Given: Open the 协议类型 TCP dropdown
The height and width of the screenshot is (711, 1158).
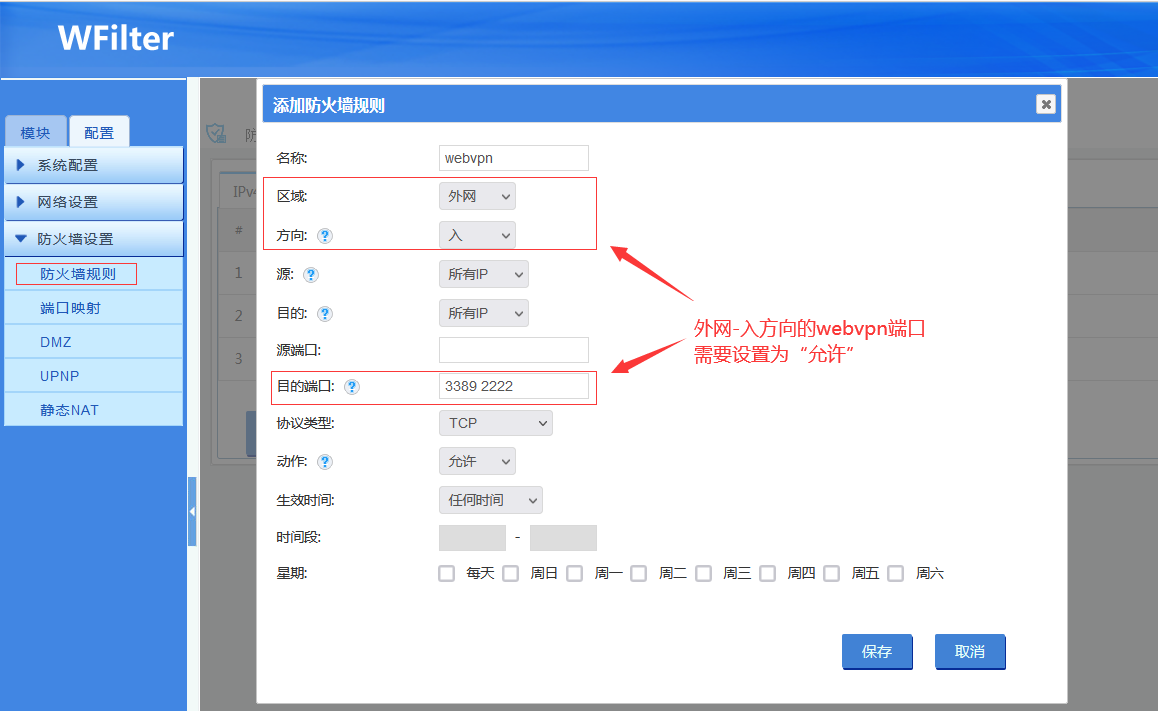Looking at the screenshot, I should (495, 423).
